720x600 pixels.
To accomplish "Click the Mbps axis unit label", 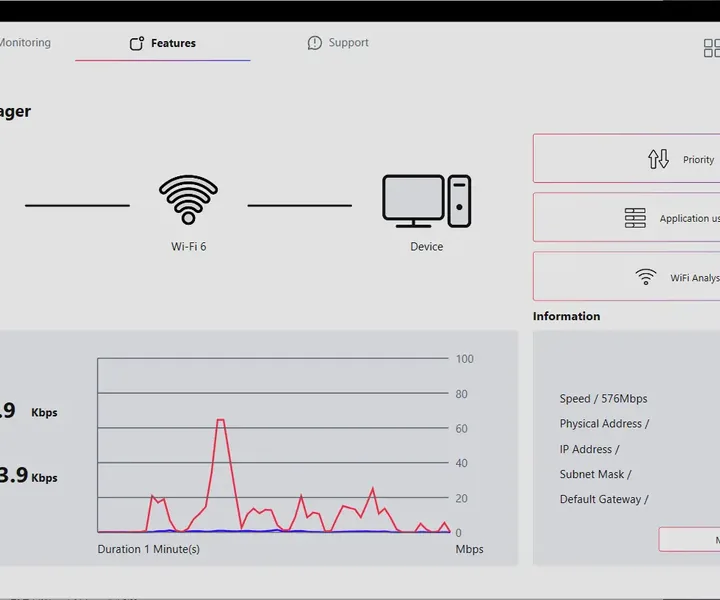I will pyautogui.click(x=469, y=550).
